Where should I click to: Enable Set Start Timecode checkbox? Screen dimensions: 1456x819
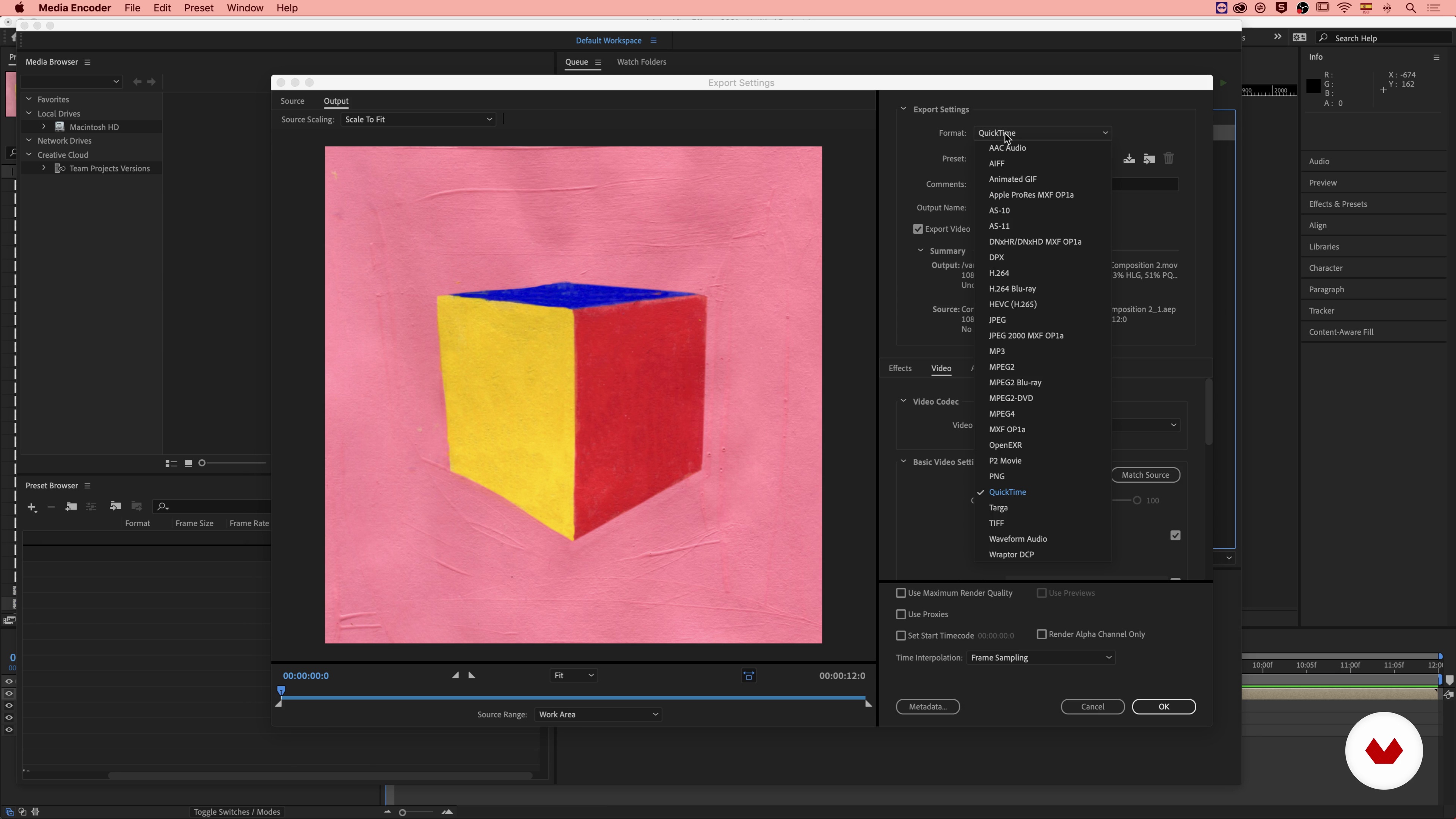click(901, 636)
